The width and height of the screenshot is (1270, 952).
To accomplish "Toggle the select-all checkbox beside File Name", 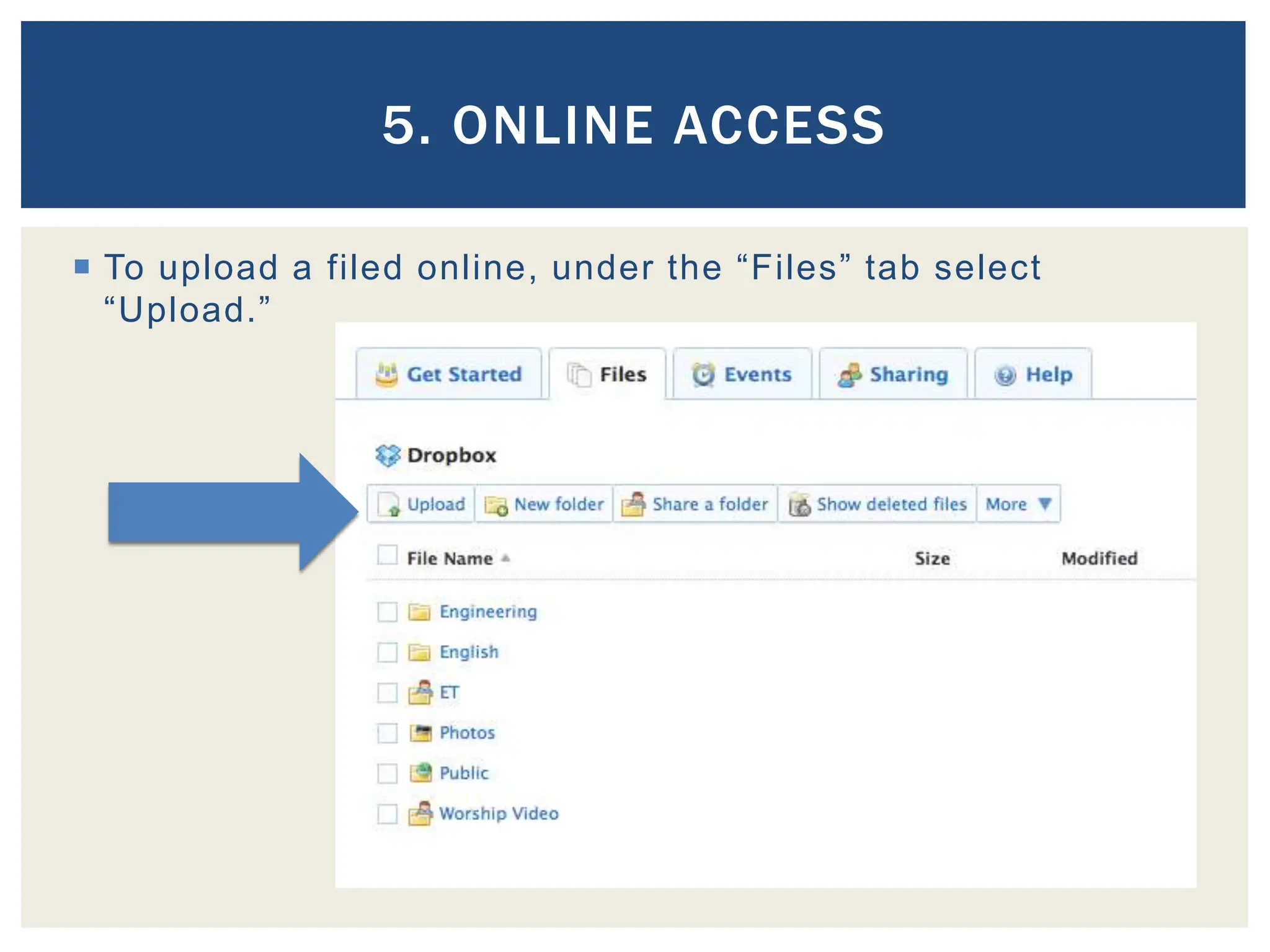I will click(x=388, y=555).
